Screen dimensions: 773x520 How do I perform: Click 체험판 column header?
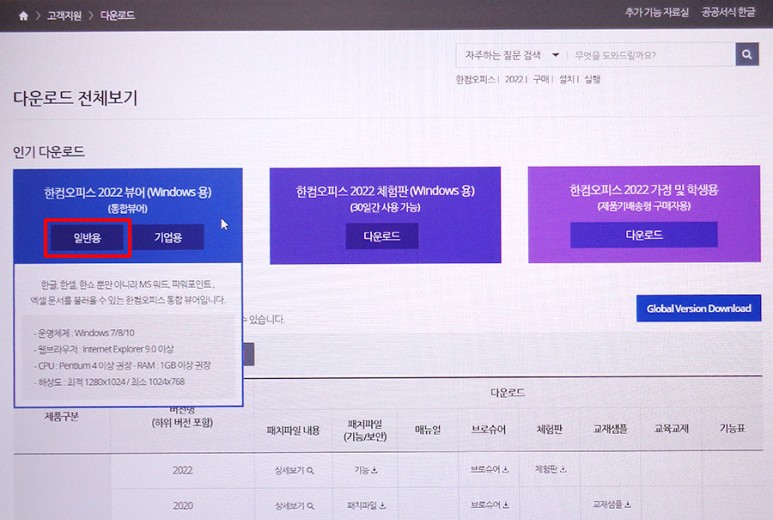click(549, 429)
